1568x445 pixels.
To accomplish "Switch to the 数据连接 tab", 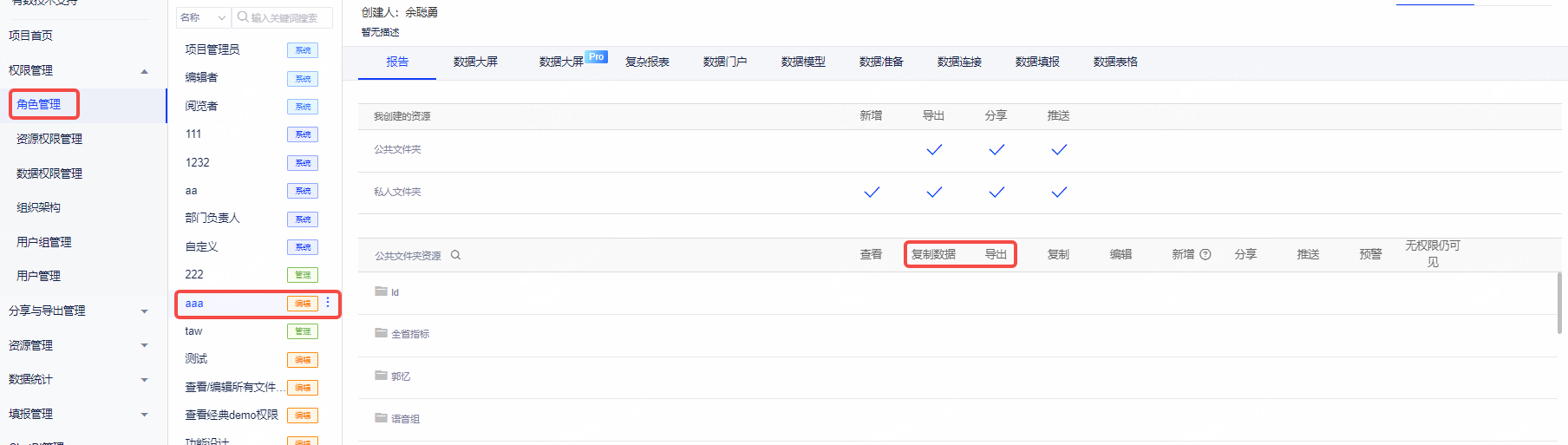I will pos(959,62).
